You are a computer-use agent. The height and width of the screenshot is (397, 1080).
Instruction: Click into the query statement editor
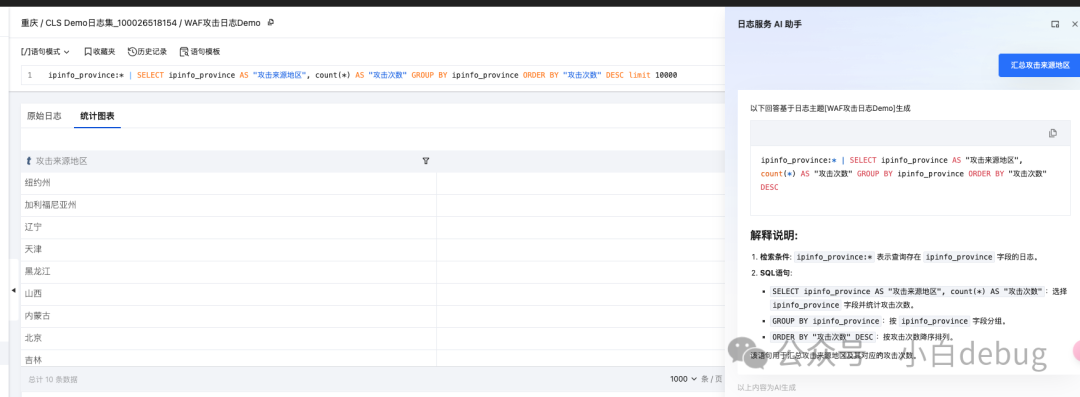click(372, 74)
